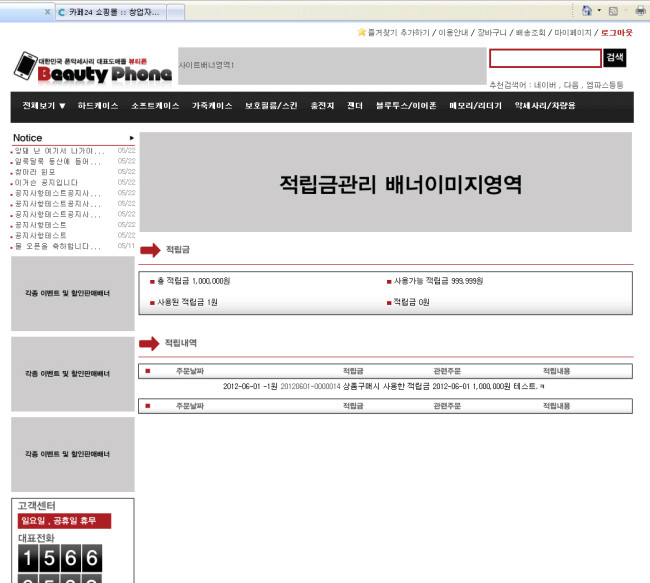Click the 적립금관리 banner image

(x=385, y=184)
